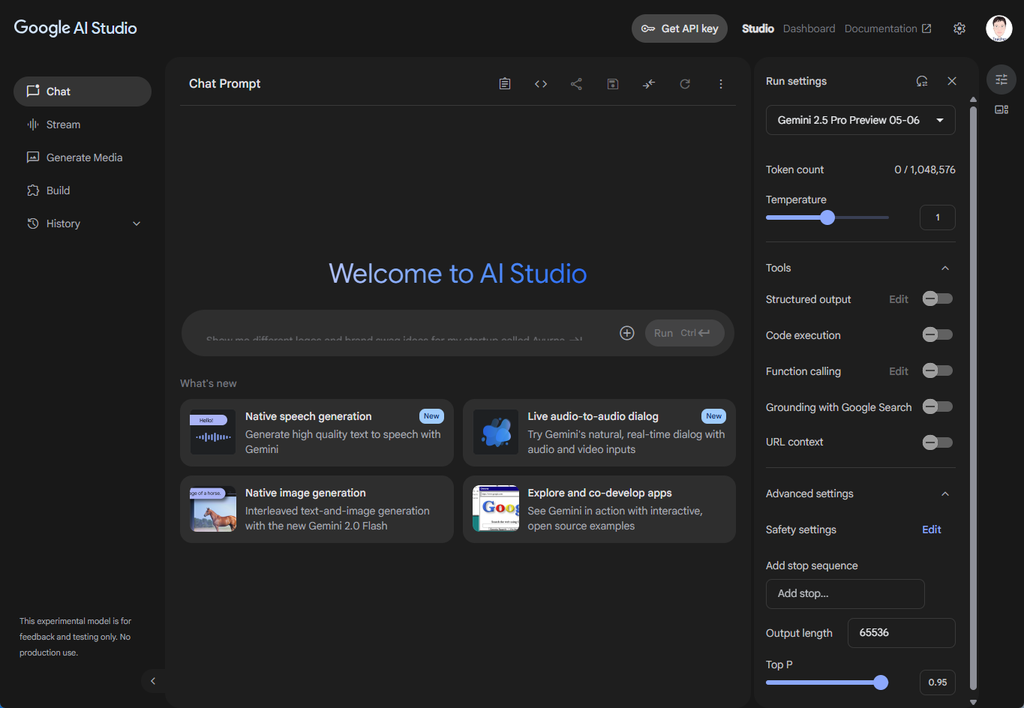Open the Native image generation card
1024x708 pixels.
pos(317,509)
